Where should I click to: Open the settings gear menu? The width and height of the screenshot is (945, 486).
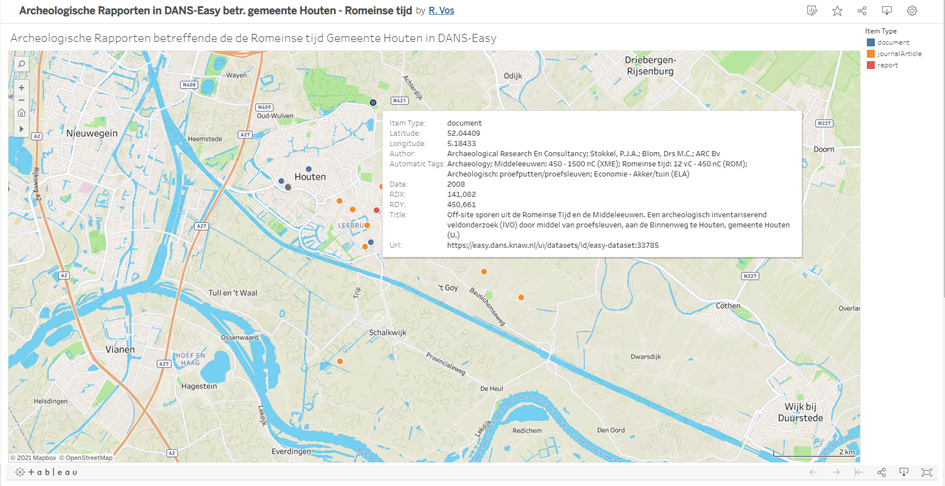pyautogui.click(x=912, y=11)
